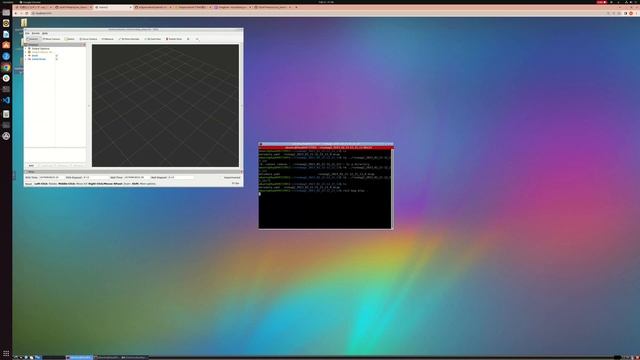
Task: Expand Global Options in Displays tree
Action: tap(26, 49)
